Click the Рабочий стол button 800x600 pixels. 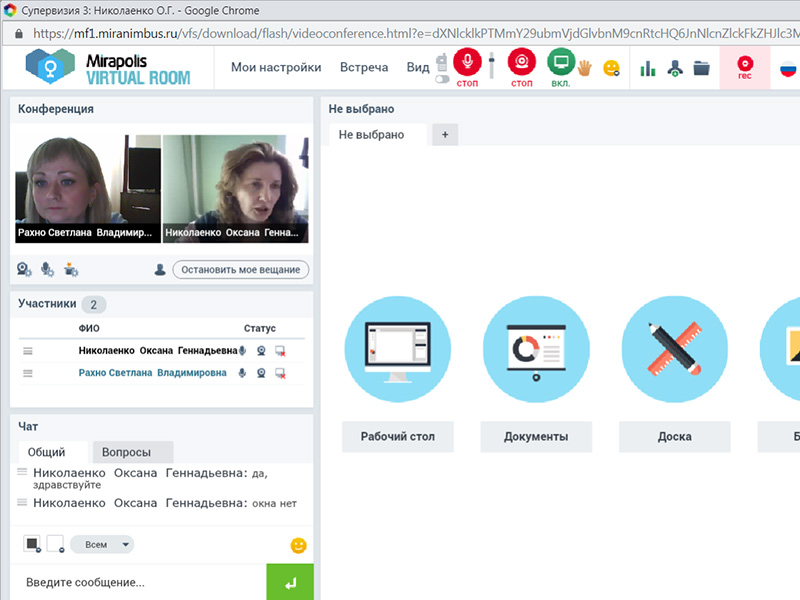coord(397,437)
